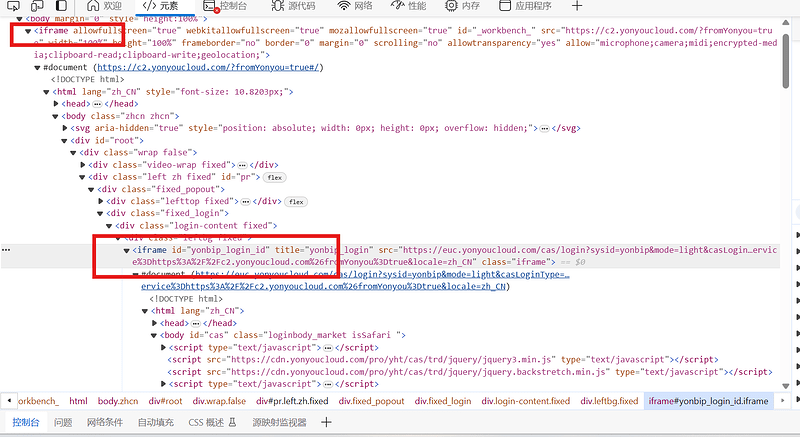Screen dimensions: 800x437
Task: Switch to the 元素 (Elements) tab
Action: [x=161, y=6]
